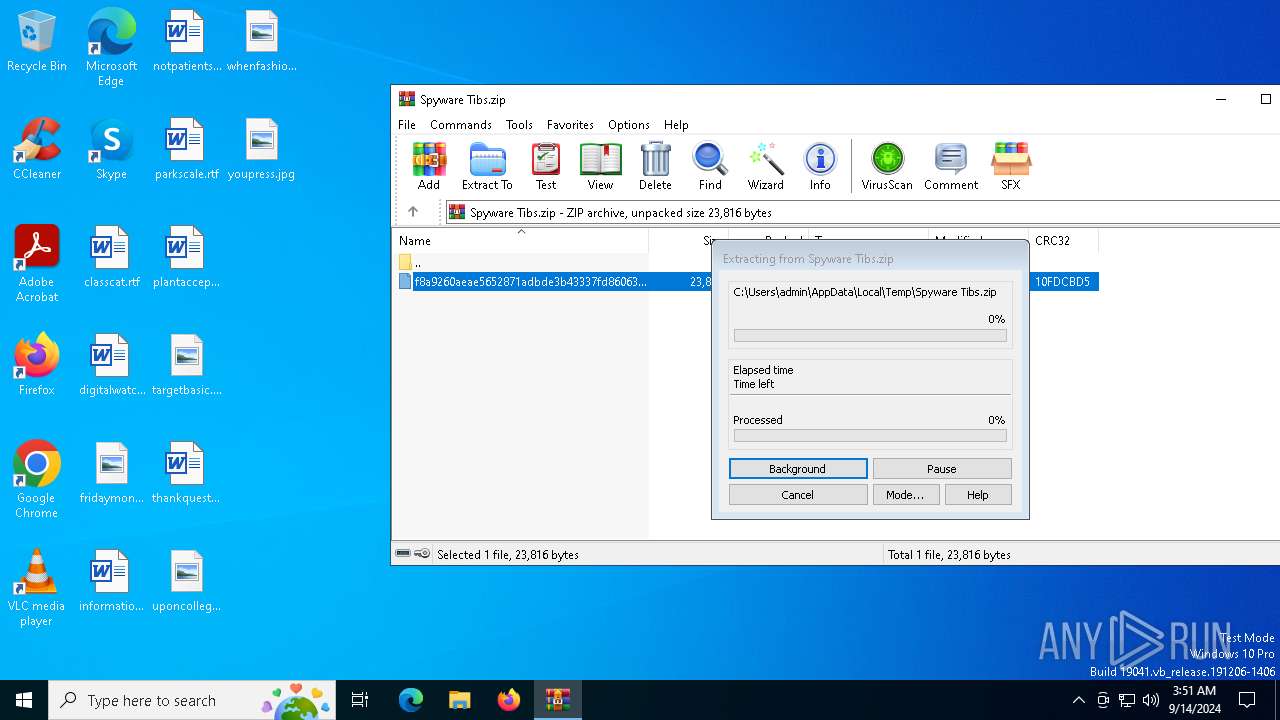This screenshot has height=720, width=1280.
Task: Open the File menu
Action: click(407, 125)
